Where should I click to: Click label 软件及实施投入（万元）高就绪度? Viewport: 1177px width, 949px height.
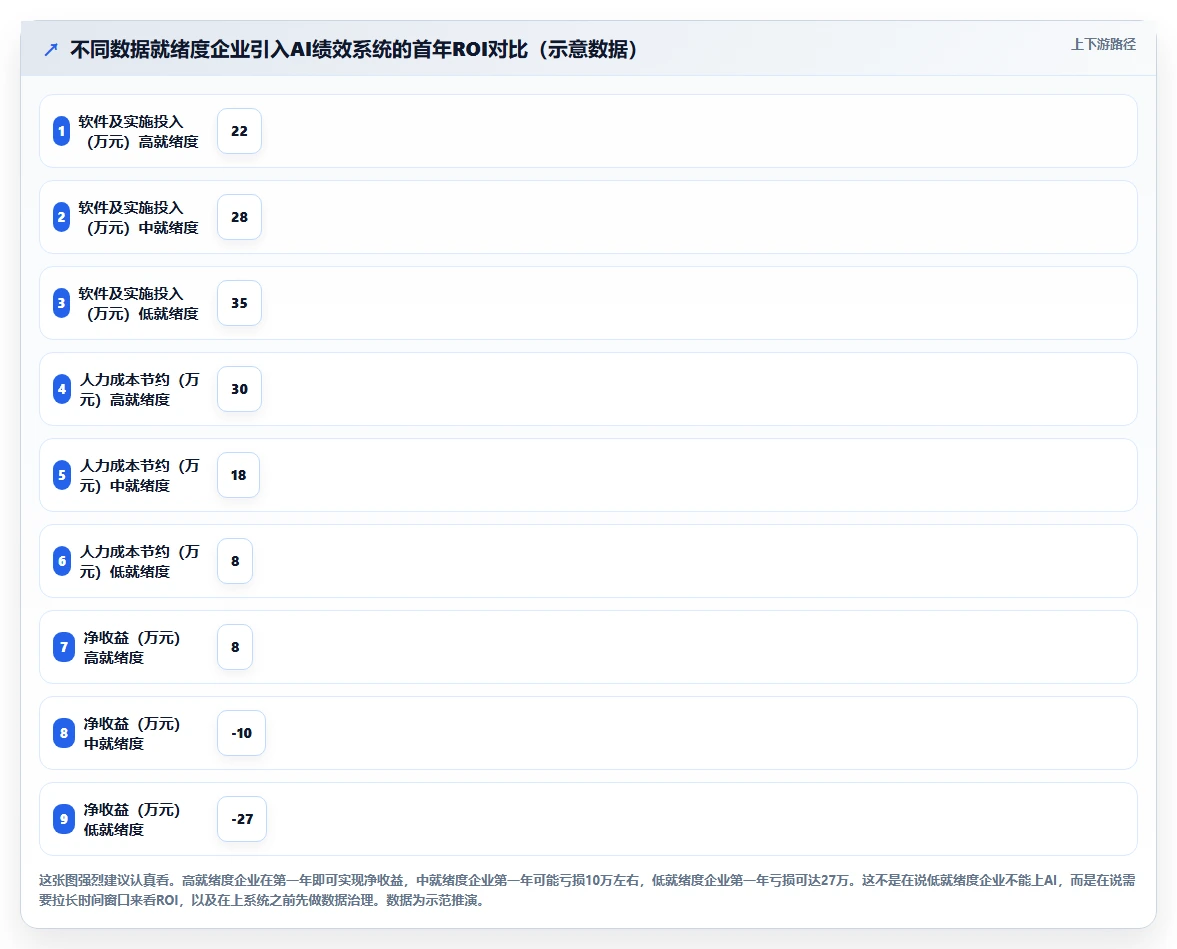138,131
